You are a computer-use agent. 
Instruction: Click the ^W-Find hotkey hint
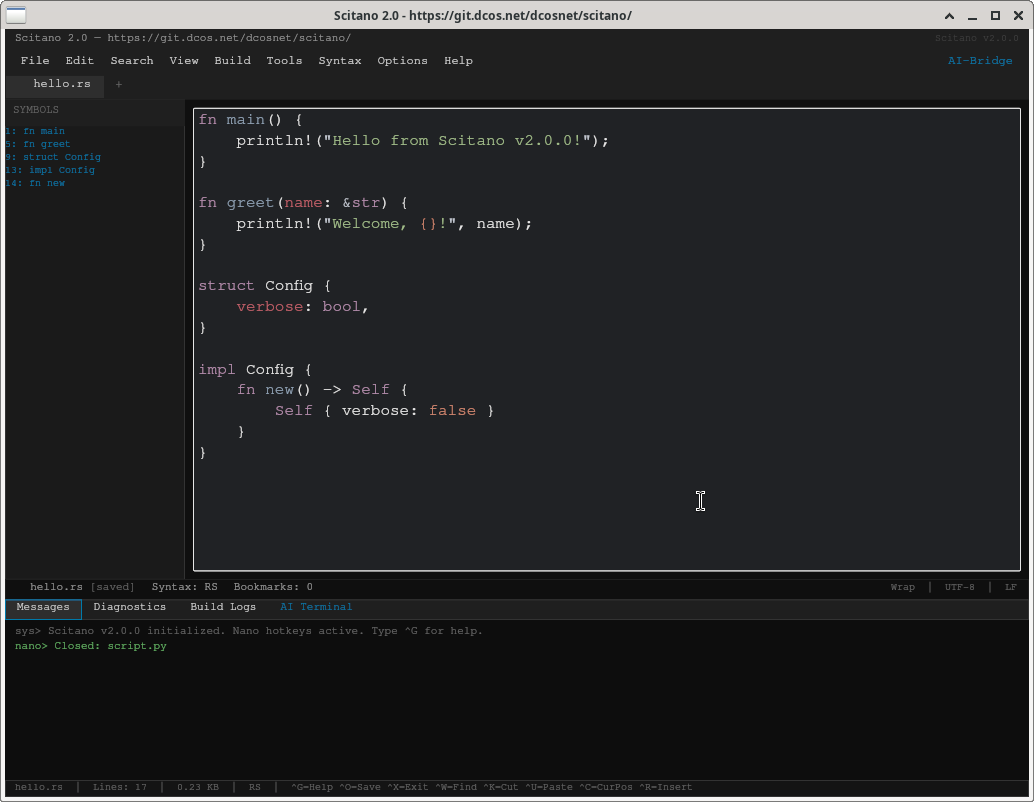coord(456,787)
